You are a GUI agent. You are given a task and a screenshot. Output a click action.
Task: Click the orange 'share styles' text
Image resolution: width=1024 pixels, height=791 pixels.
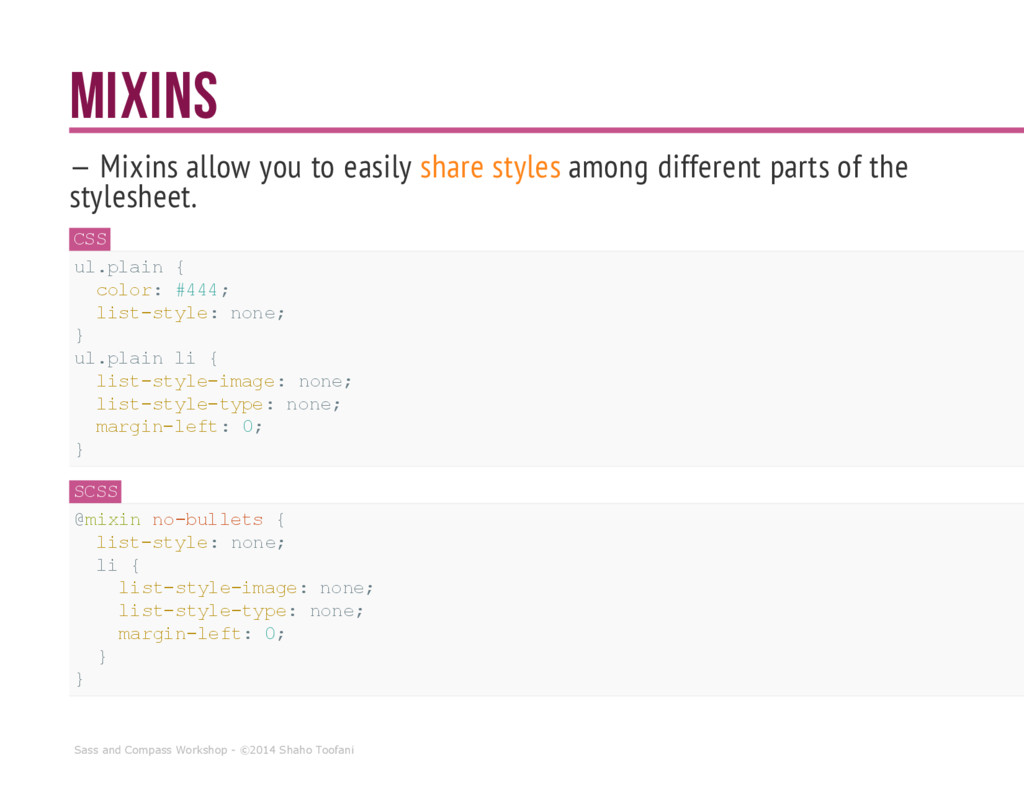pyautogui.click(x=490, y=167)
